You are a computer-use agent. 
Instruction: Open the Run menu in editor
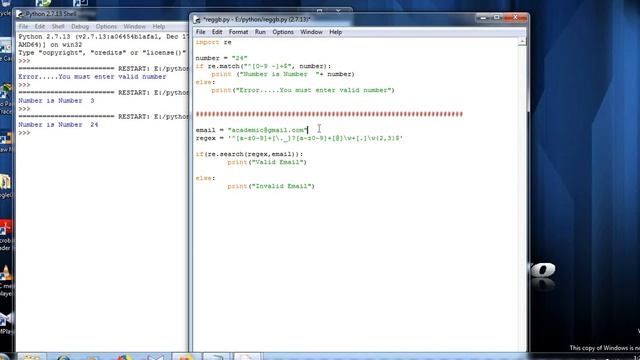[x=260, y=32]
